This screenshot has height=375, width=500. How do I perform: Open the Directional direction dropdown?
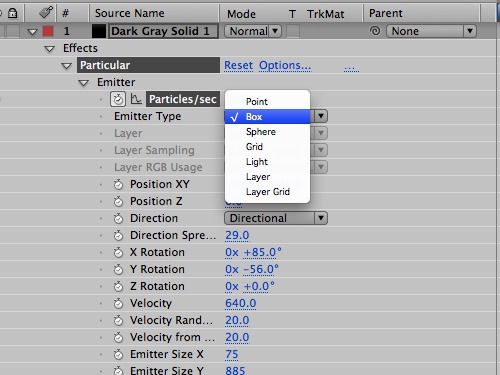tap(276, 218)
